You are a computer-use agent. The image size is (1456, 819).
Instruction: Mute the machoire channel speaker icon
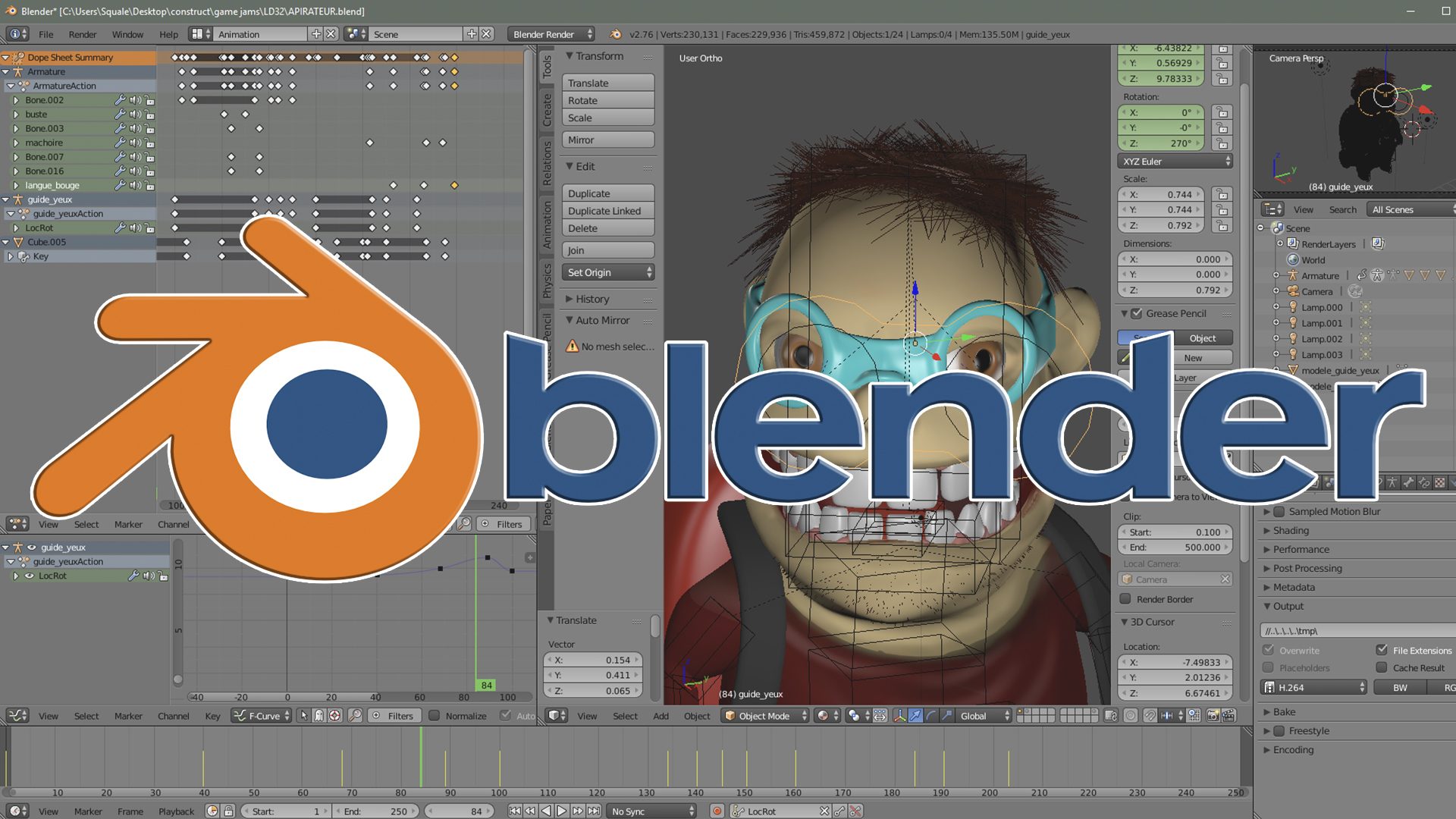[x=135, y=143]
